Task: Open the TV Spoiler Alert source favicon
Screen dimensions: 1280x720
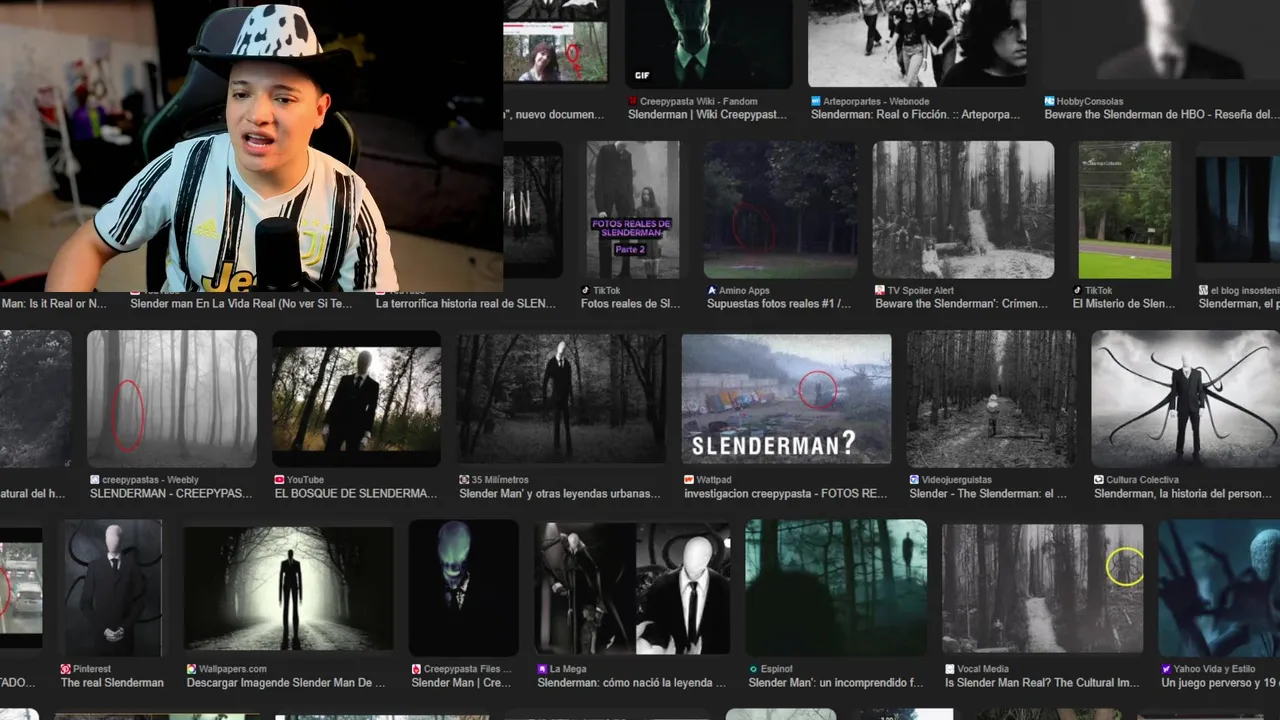Action: tap(879, 290)
